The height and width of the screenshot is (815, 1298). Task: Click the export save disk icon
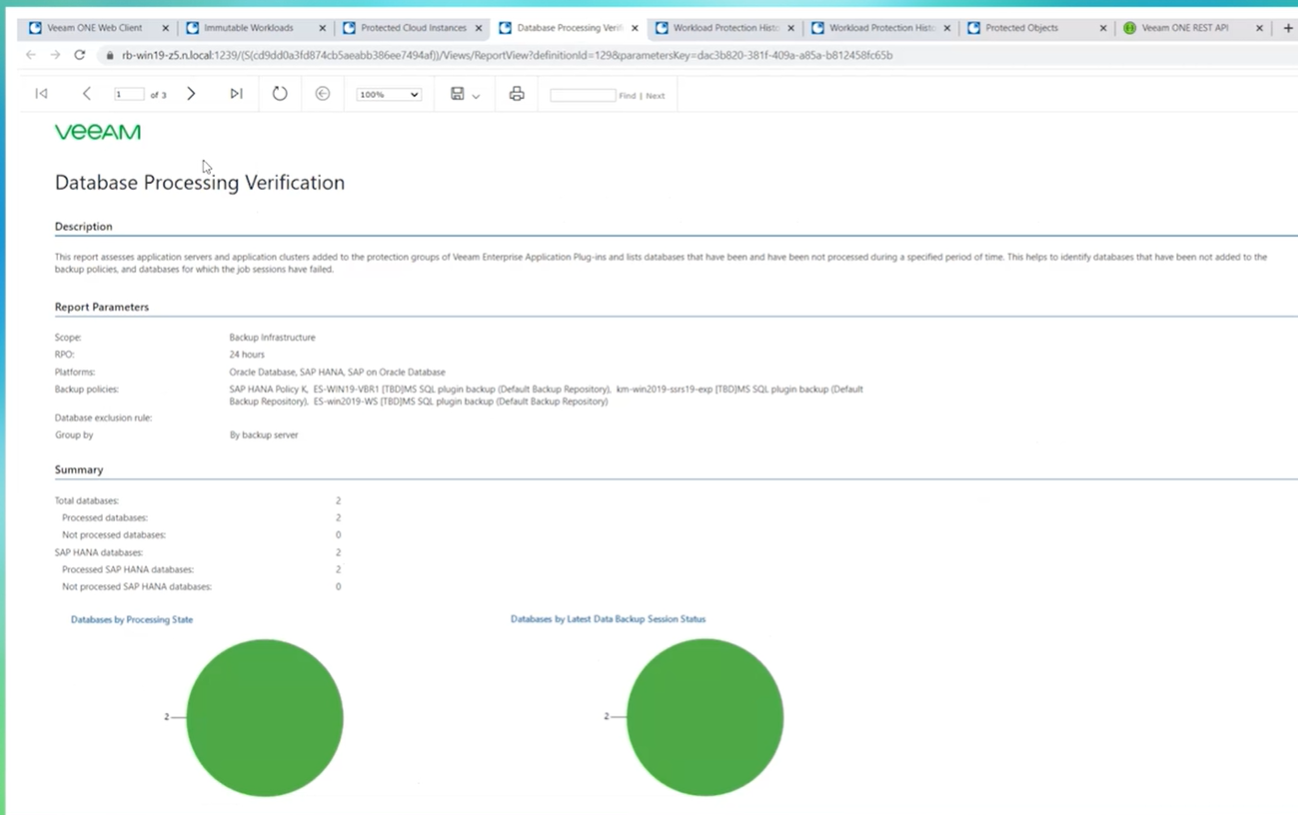click(x=457, y=94)
